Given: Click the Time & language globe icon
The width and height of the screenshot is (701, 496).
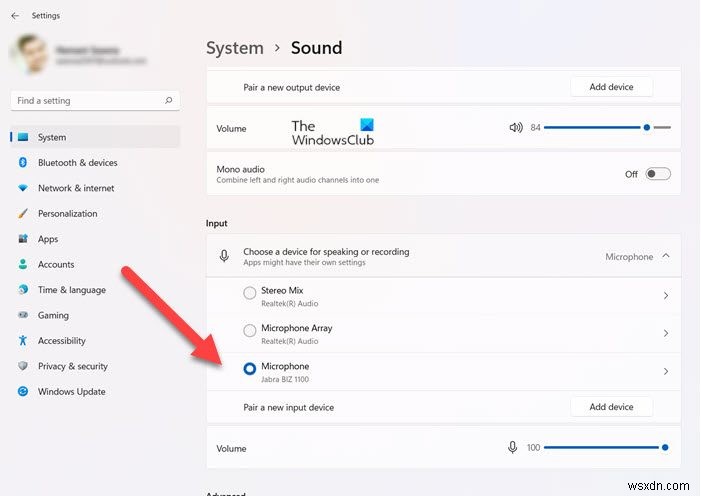Looking at the screenshot, I should 23,289.
